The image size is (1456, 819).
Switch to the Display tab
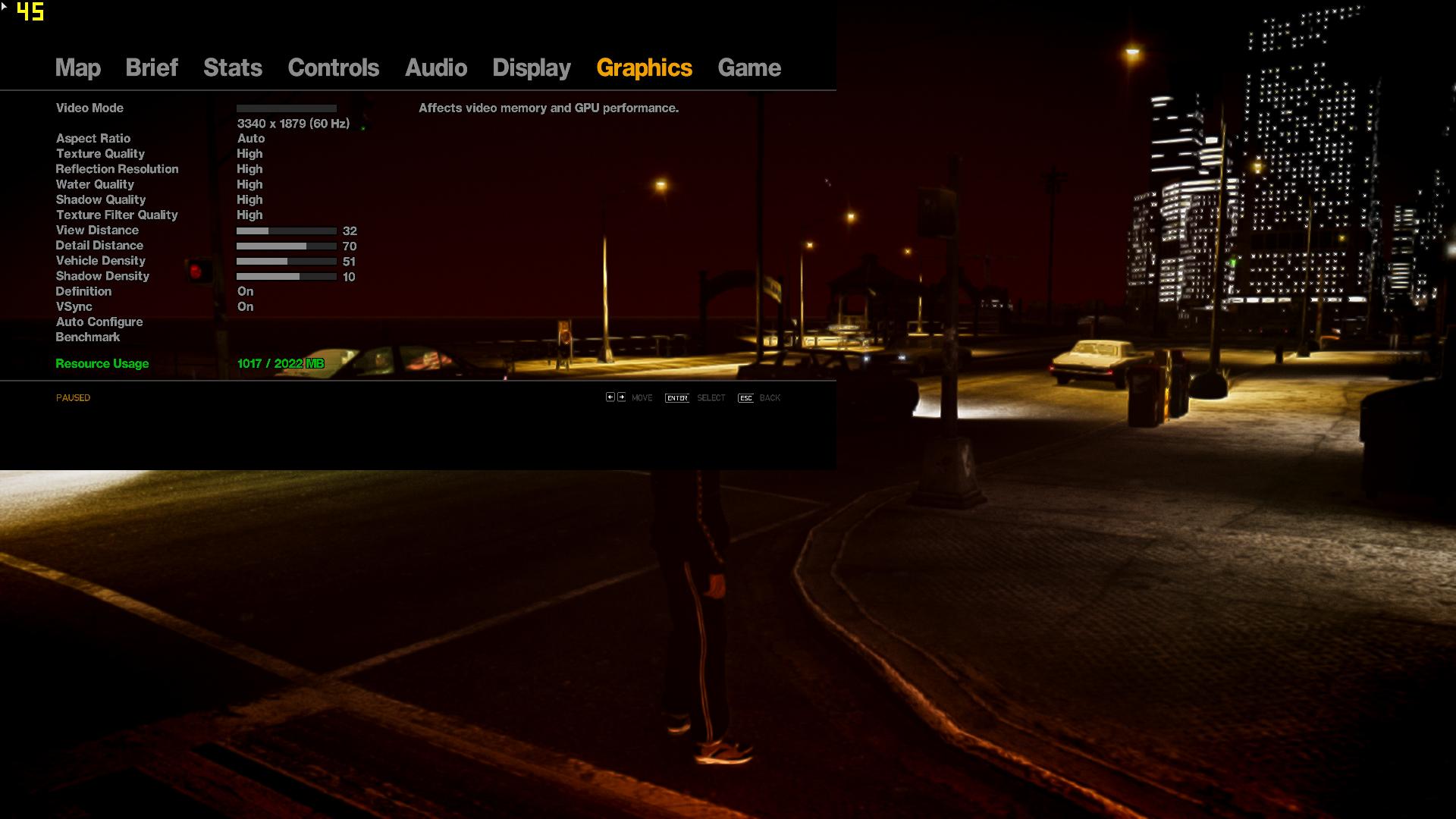[531, 68]
